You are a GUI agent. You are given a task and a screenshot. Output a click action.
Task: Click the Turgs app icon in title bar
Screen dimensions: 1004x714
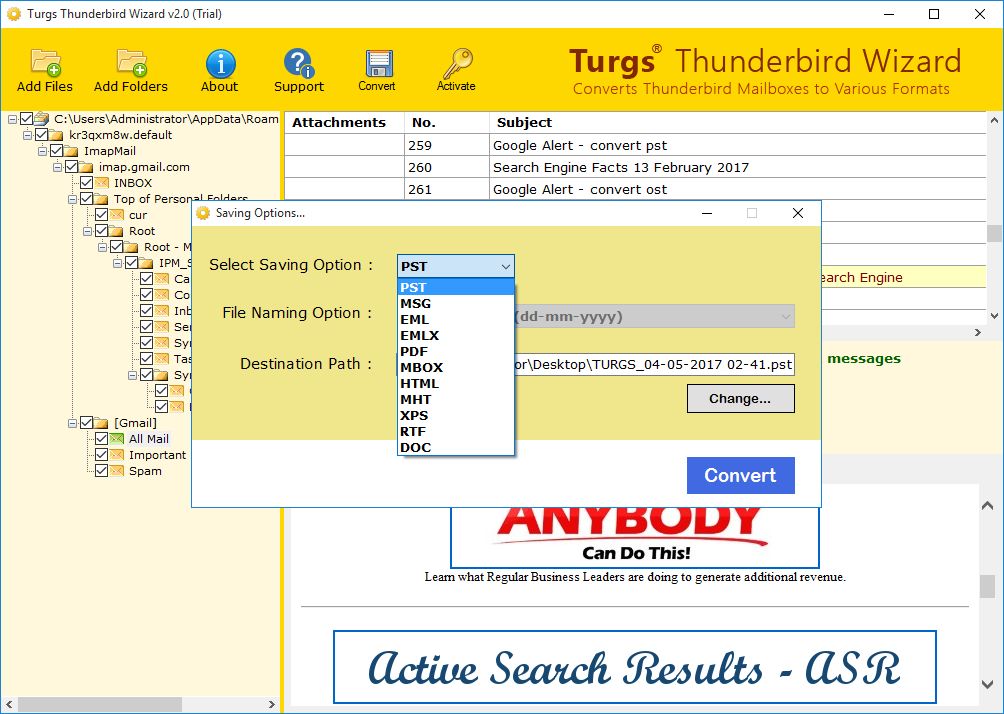point(13,13)
